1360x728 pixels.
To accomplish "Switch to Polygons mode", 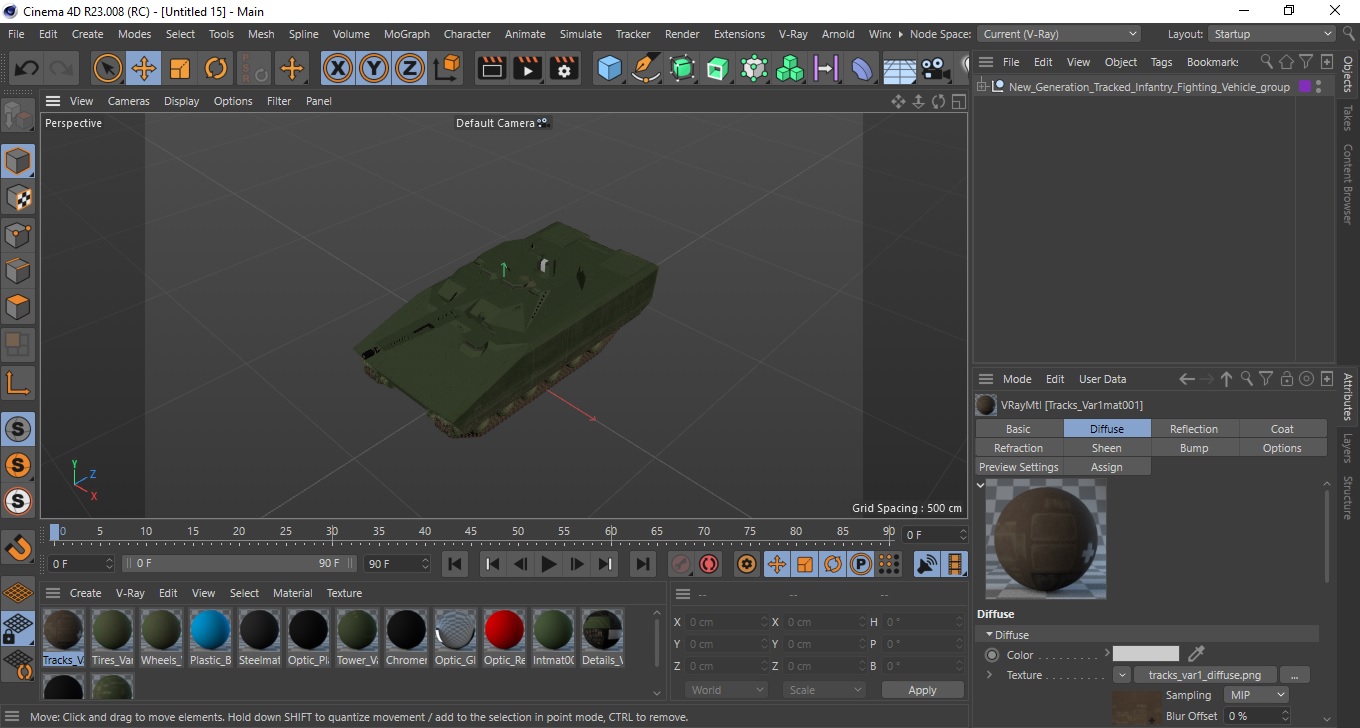I will pos(18,307).
